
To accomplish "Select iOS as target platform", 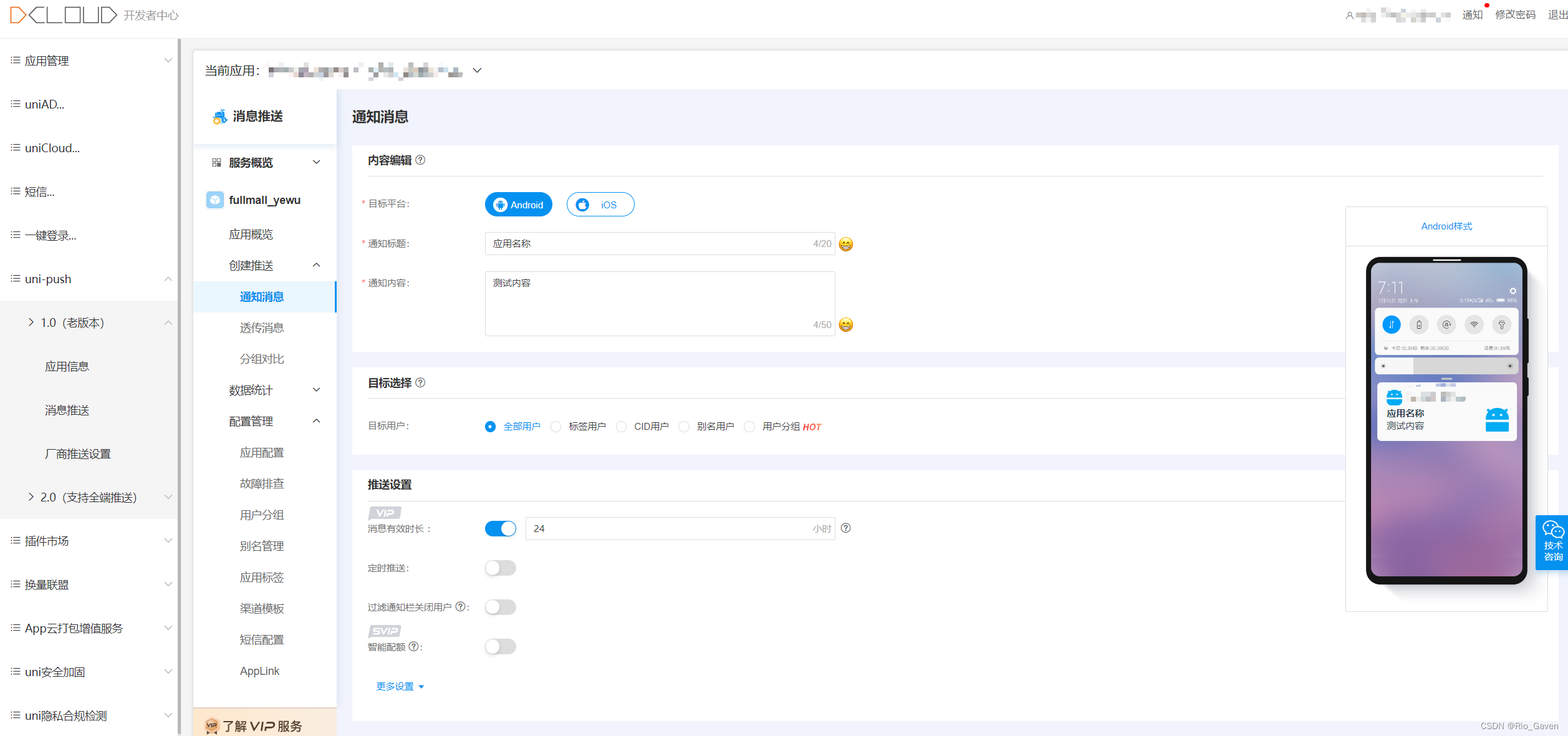I will coord(600,205).
